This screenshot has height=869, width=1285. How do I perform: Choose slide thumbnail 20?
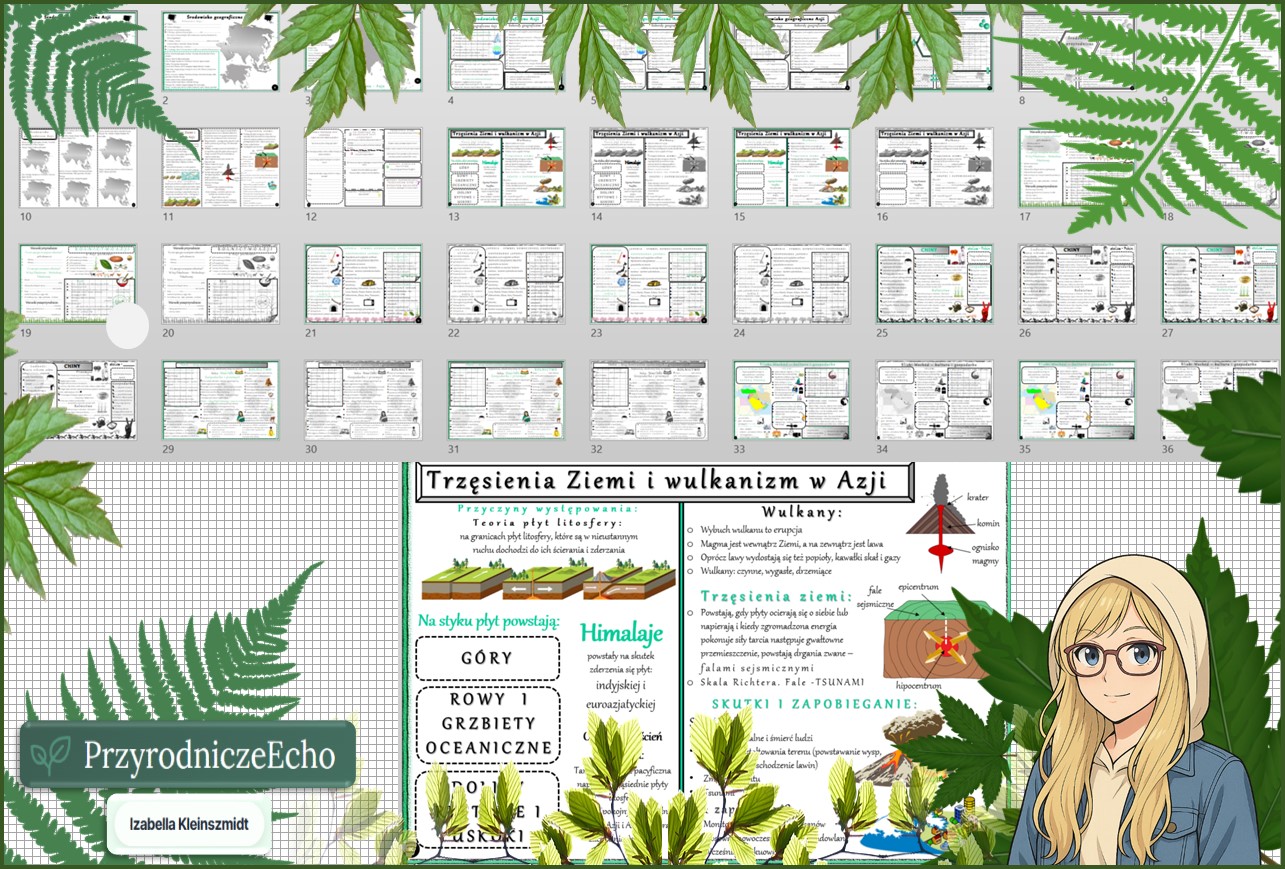click(x=220, y=284)
